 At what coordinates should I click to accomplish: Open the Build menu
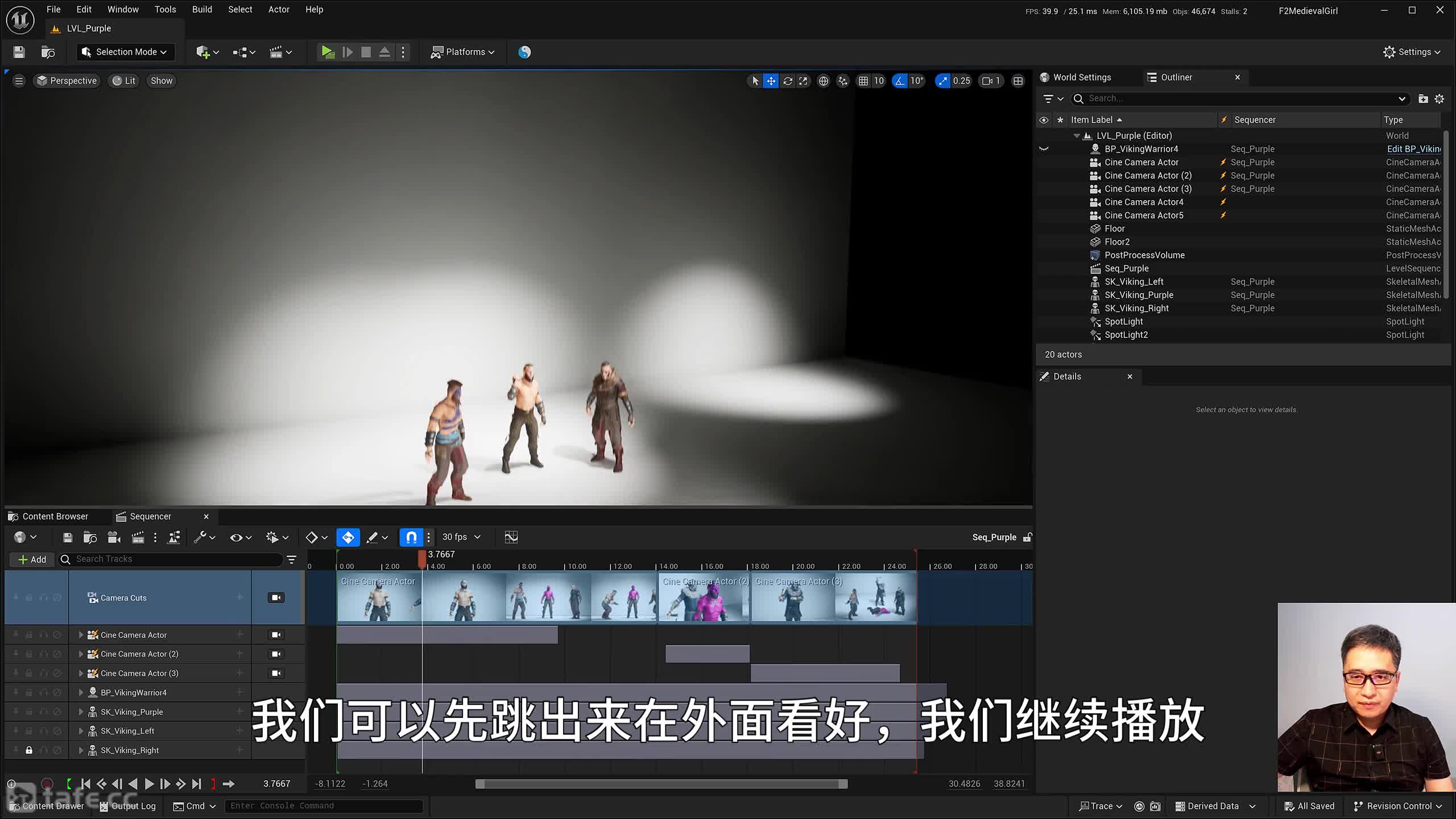202,9
